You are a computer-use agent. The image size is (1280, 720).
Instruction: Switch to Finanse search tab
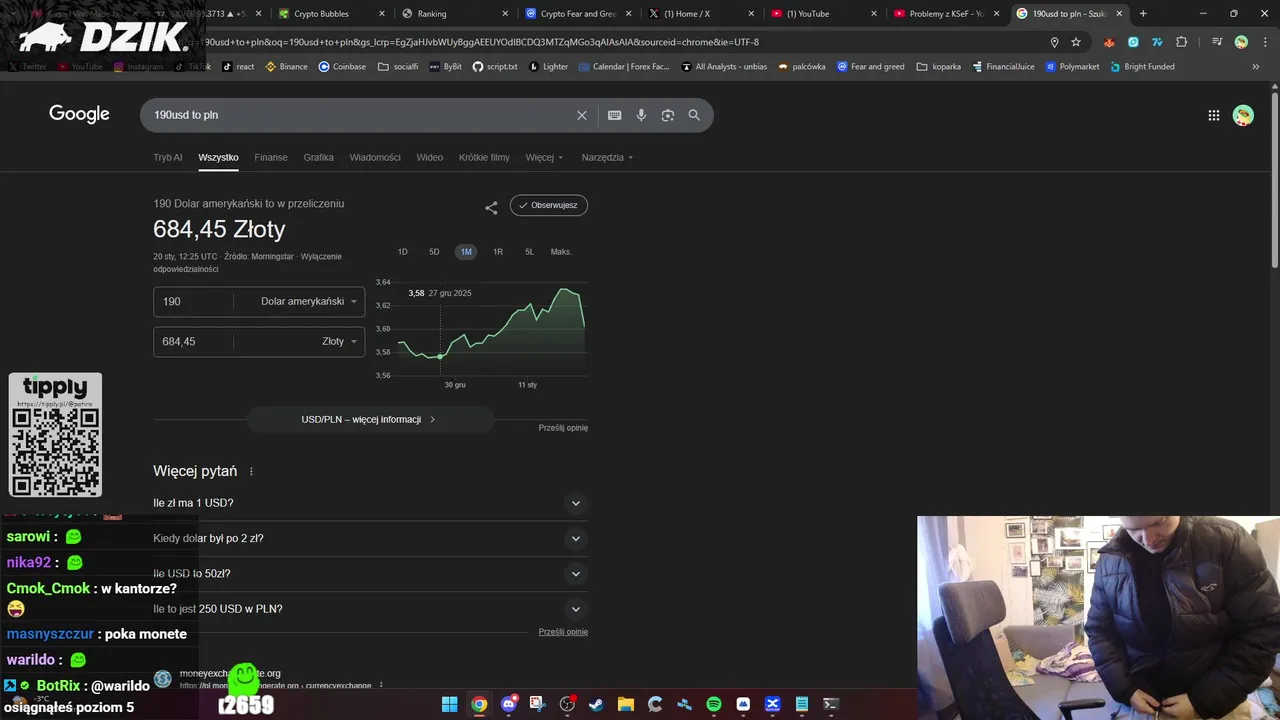tap(271, 157)
